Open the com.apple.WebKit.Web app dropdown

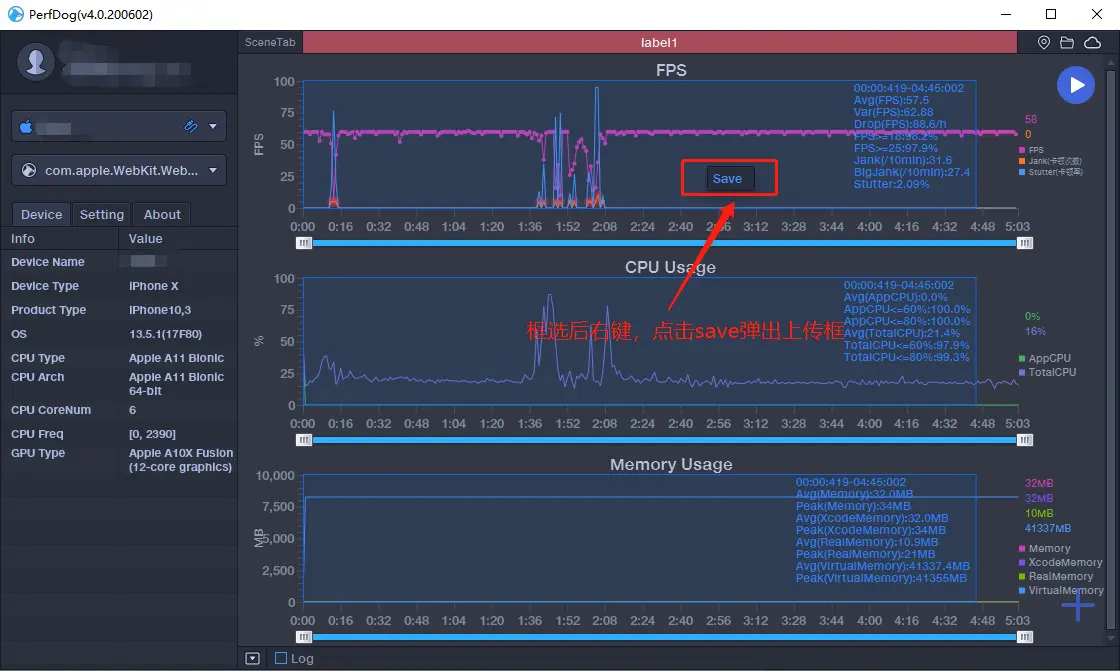213,171
